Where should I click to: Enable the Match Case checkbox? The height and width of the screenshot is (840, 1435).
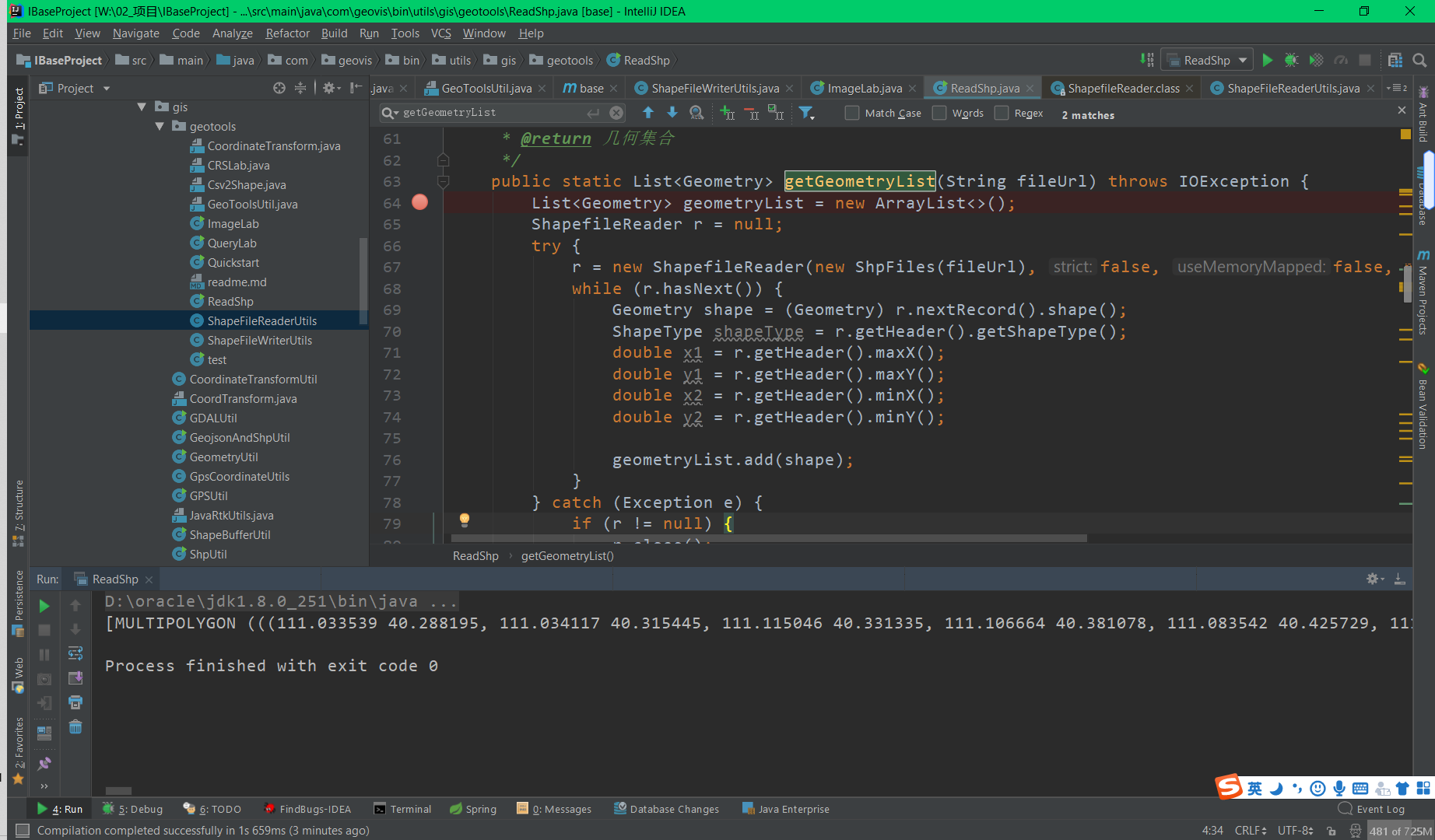[x=852, y=114]
